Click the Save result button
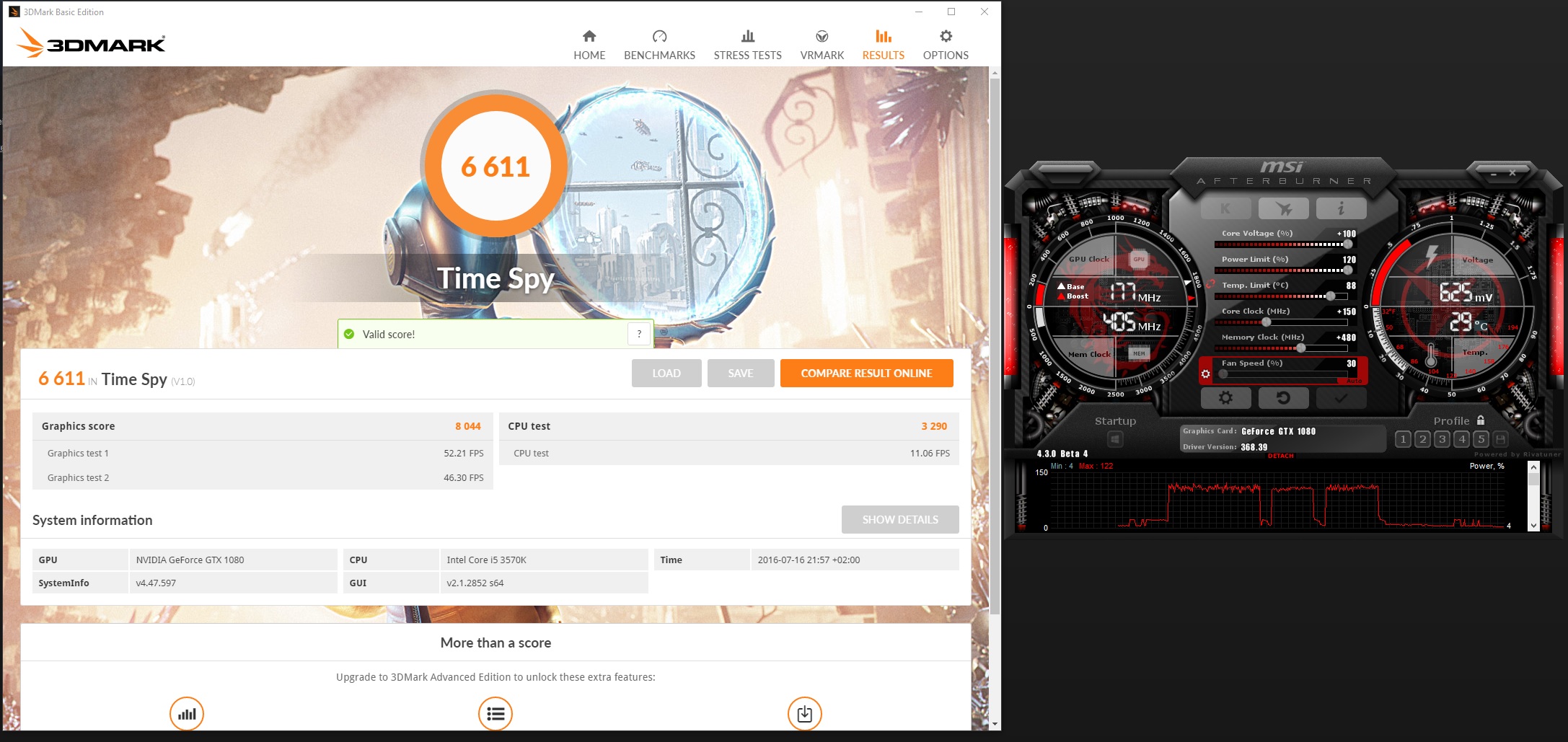This screenshot has height=742, width=1568. [x=741, y=373]
